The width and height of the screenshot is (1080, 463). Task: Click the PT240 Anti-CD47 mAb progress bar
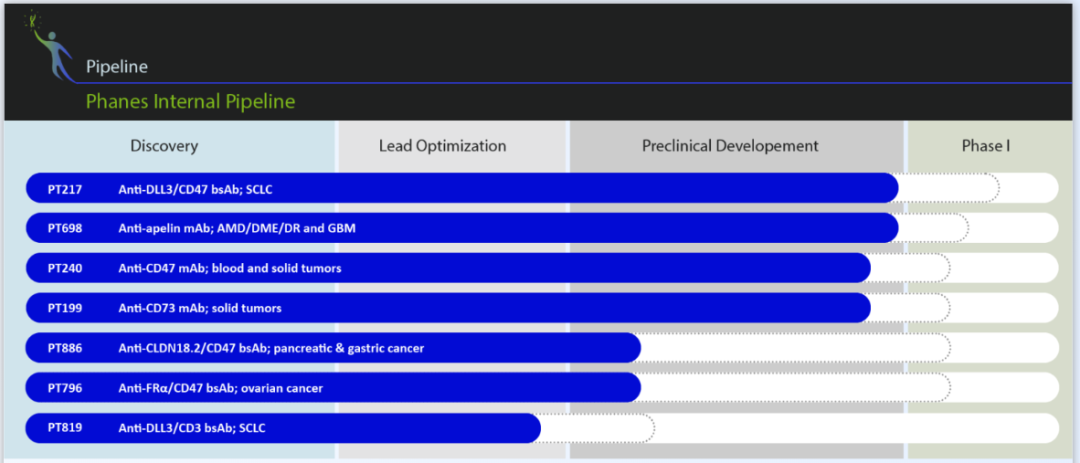click(448, 268)
